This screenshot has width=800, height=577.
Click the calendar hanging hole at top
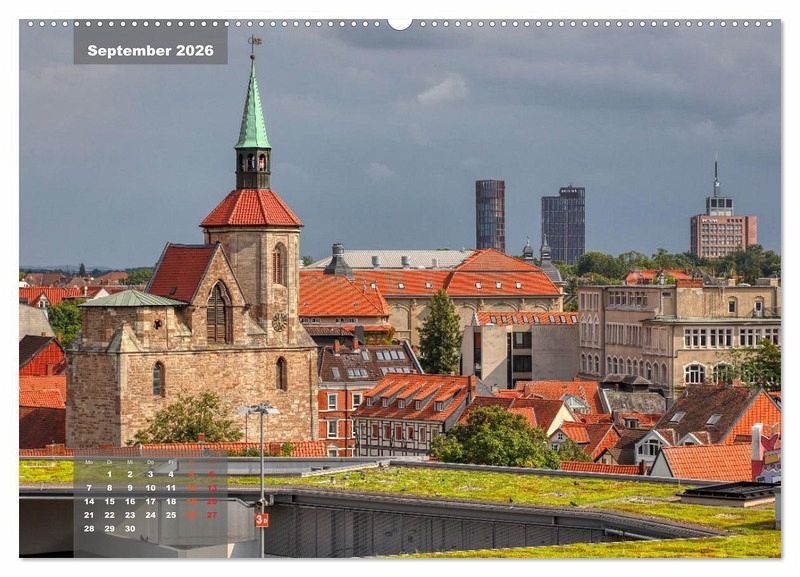click(x=400, y=23)
